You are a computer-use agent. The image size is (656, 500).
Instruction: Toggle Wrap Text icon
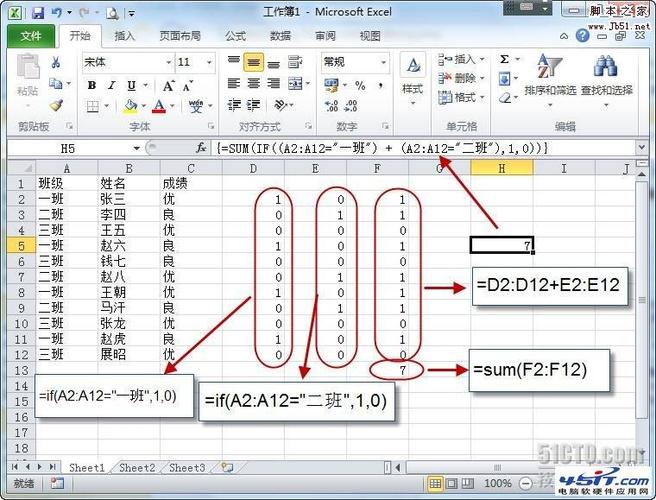295,62
